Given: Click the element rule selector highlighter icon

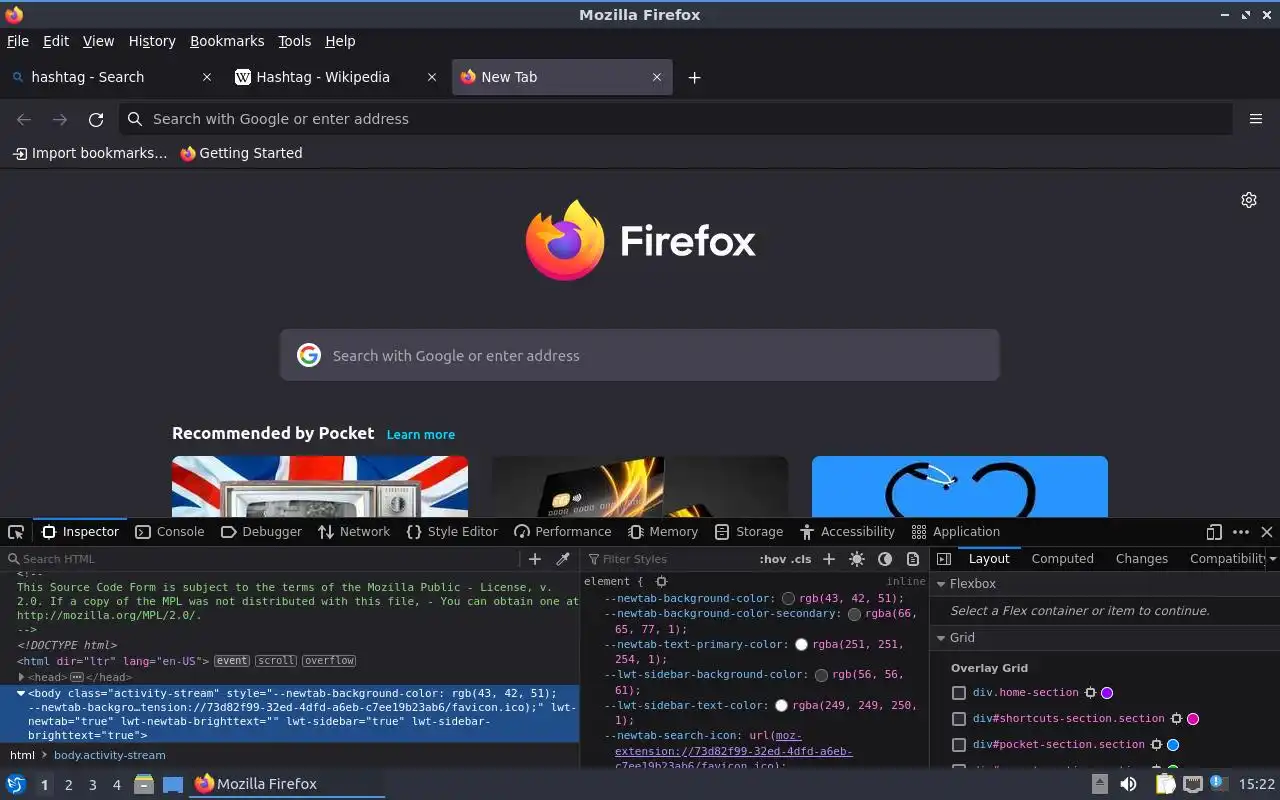Looking at the screenshot, I should (661, 581).
